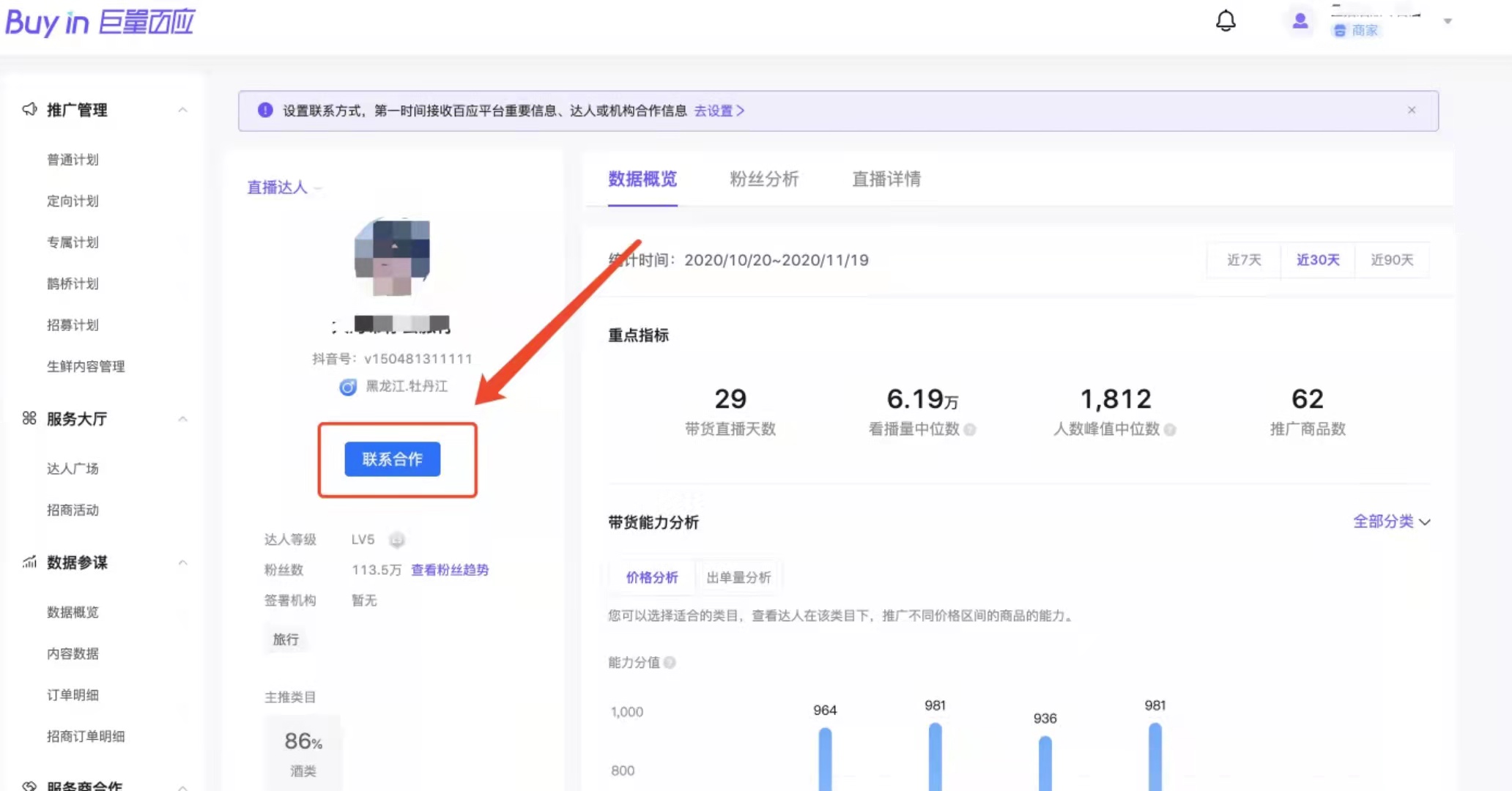The width and height of the screenshot is (1512, 791).
Task: Collapse the 服务商合作 section
Action: coord(182,787)
